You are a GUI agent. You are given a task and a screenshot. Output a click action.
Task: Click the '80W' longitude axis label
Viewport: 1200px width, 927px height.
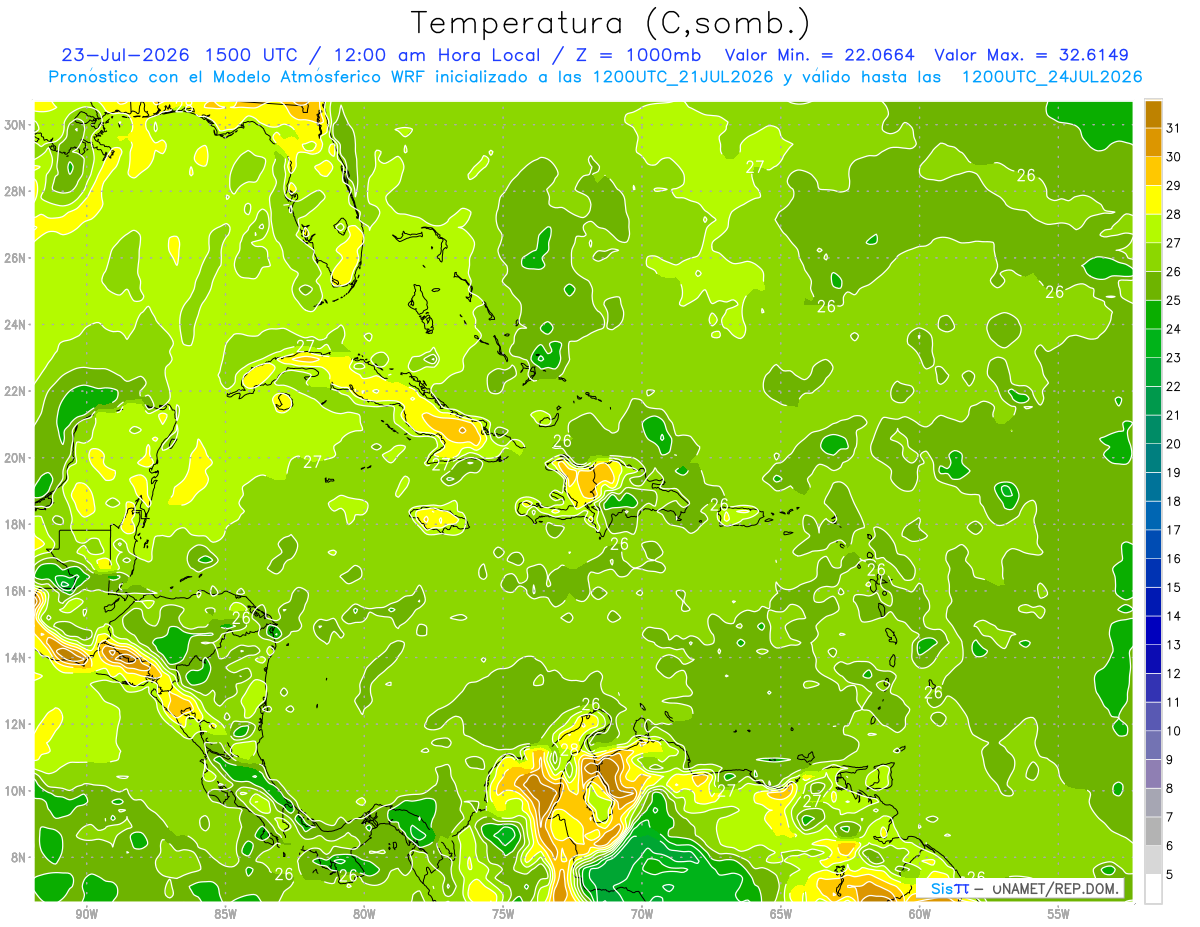coord(364,914)
